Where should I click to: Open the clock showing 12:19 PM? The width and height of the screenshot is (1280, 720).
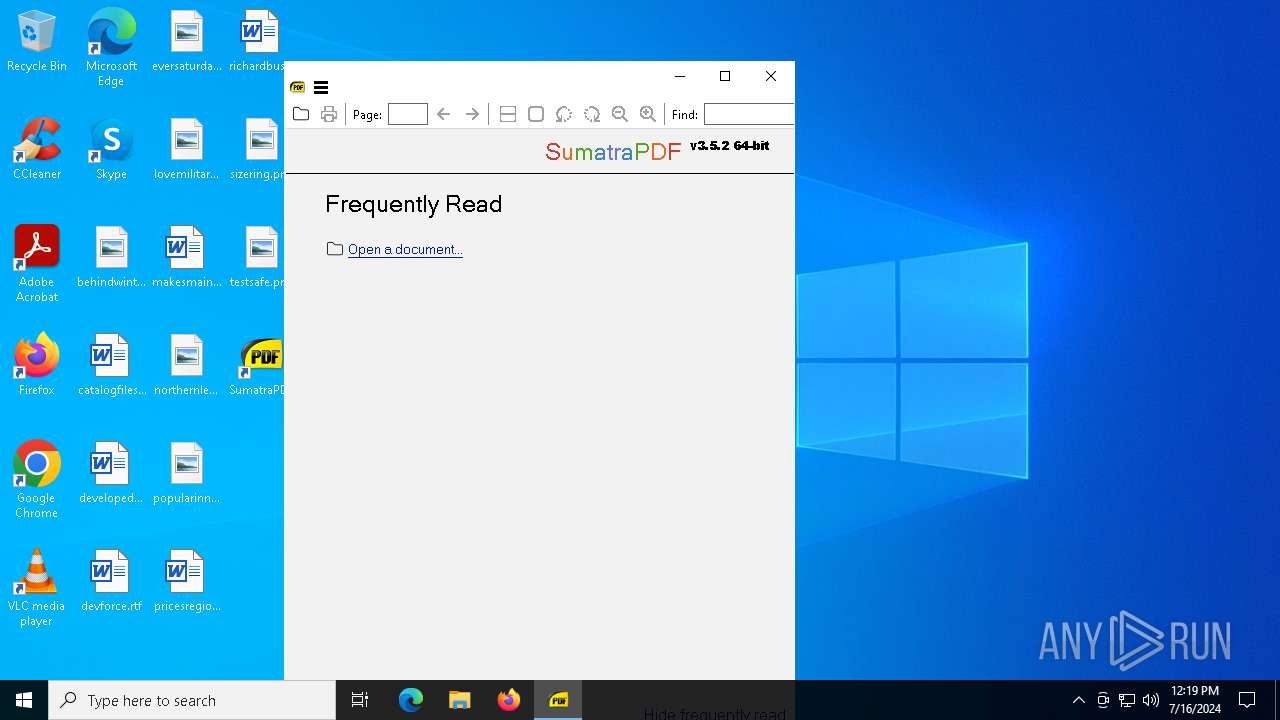pyautogui.click(x=1195, y=700)
